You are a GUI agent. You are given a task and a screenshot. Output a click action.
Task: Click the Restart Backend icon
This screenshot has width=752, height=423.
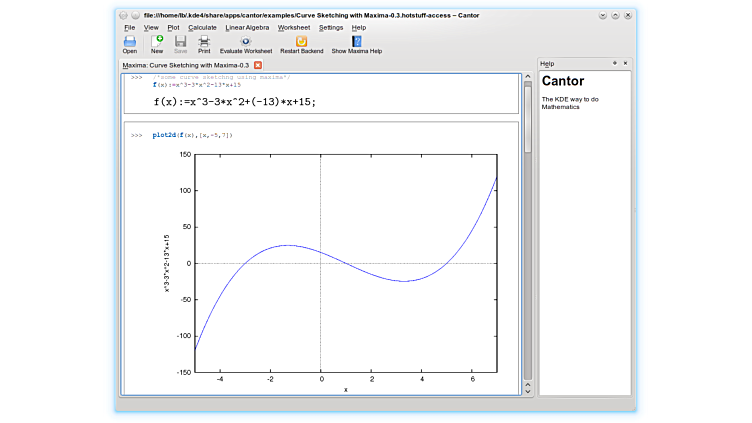(301, 43)
